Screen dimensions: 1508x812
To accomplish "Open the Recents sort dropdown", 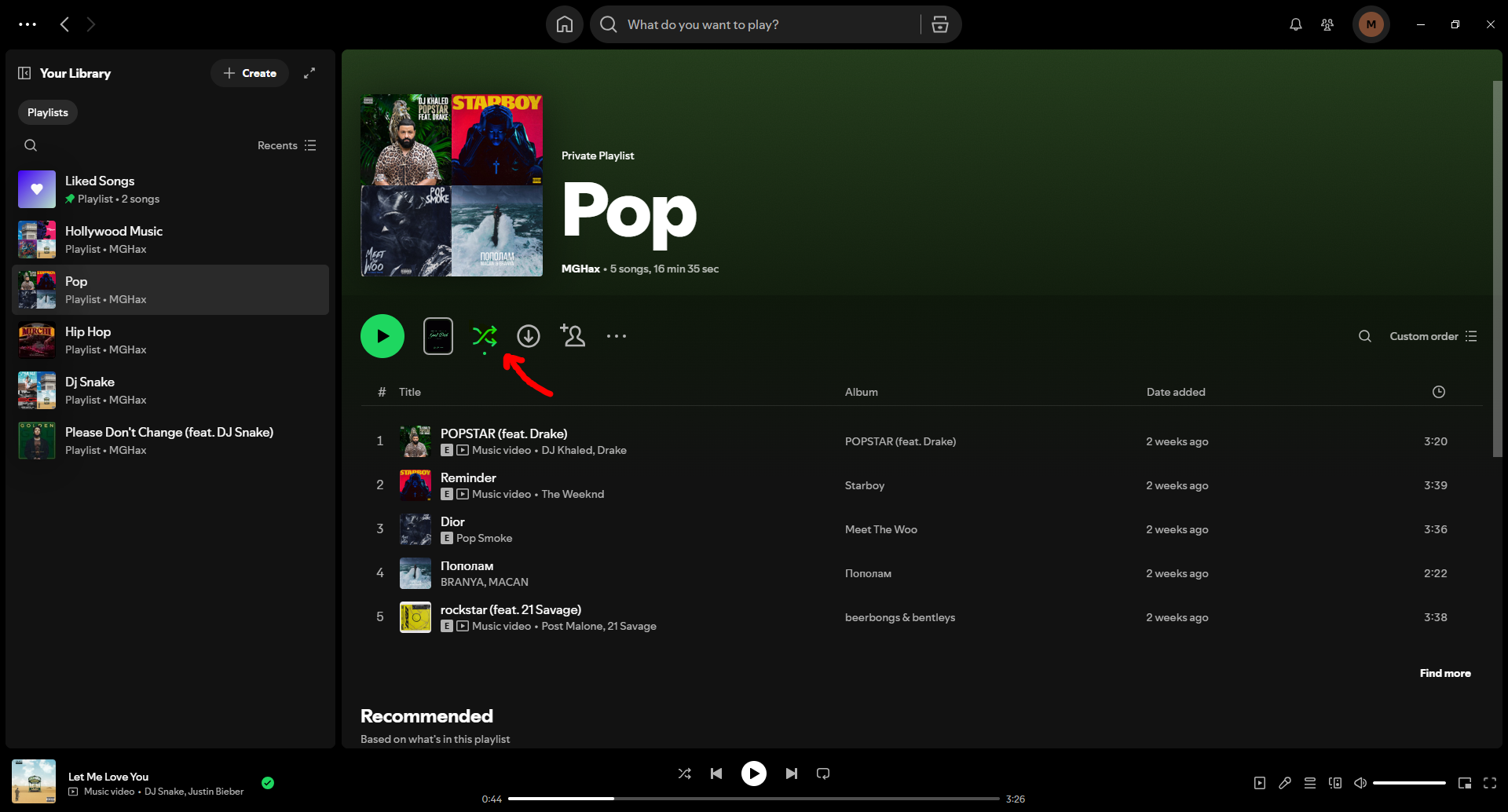I will click(287, 145).
